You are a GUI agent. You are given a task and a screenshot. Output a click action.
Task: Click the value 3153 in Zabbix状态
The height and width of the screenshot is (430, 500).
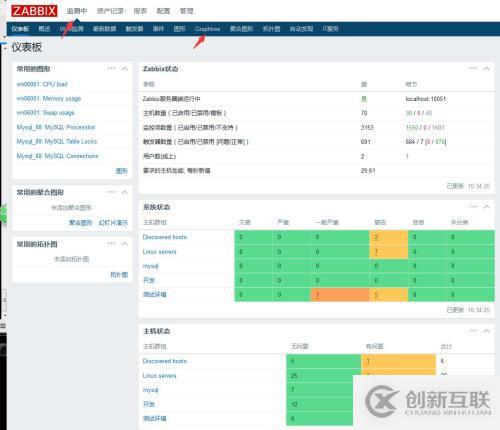coord(367,128)
